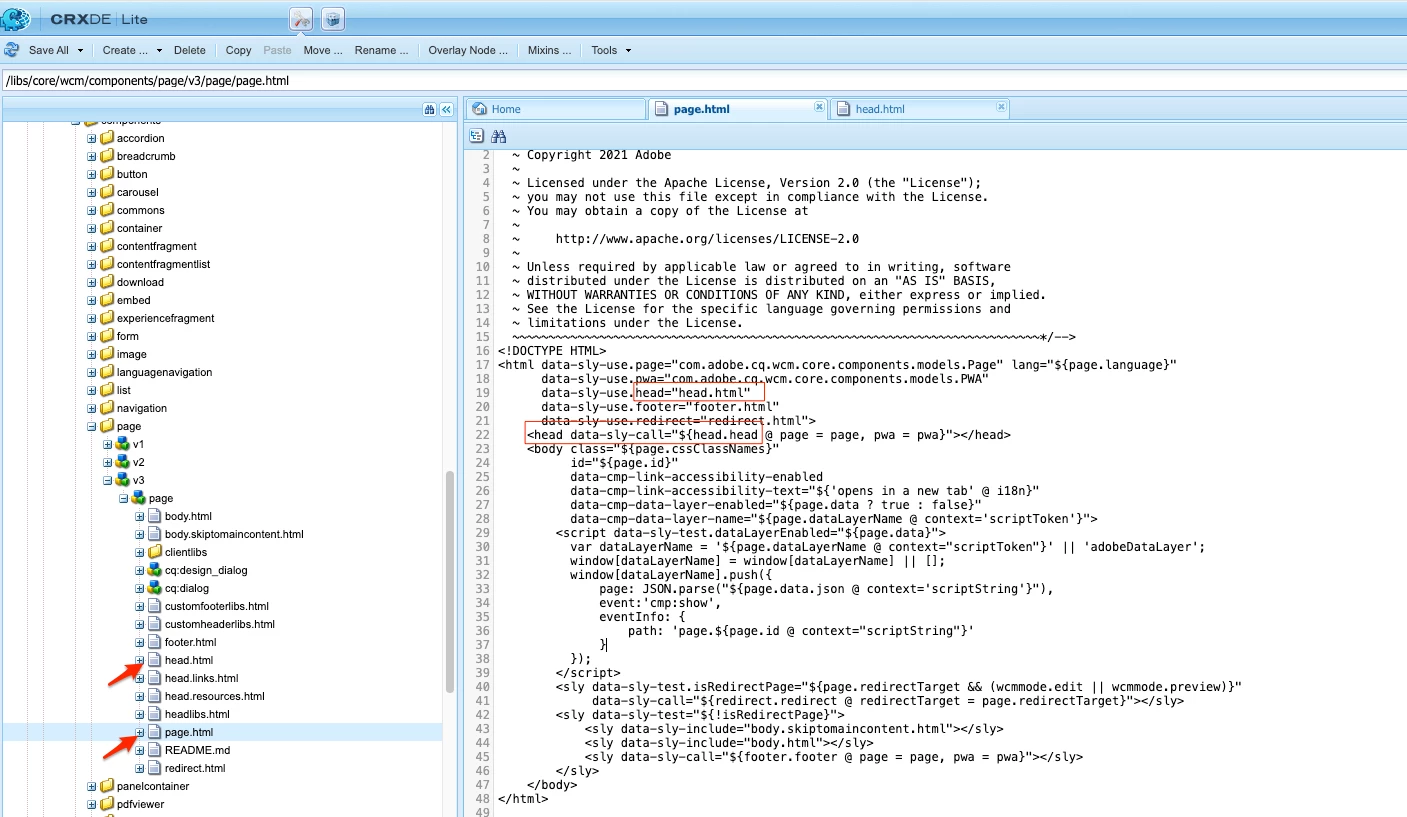Click the cq:design_dialog node icon
1407x817 pixels.
155,570
